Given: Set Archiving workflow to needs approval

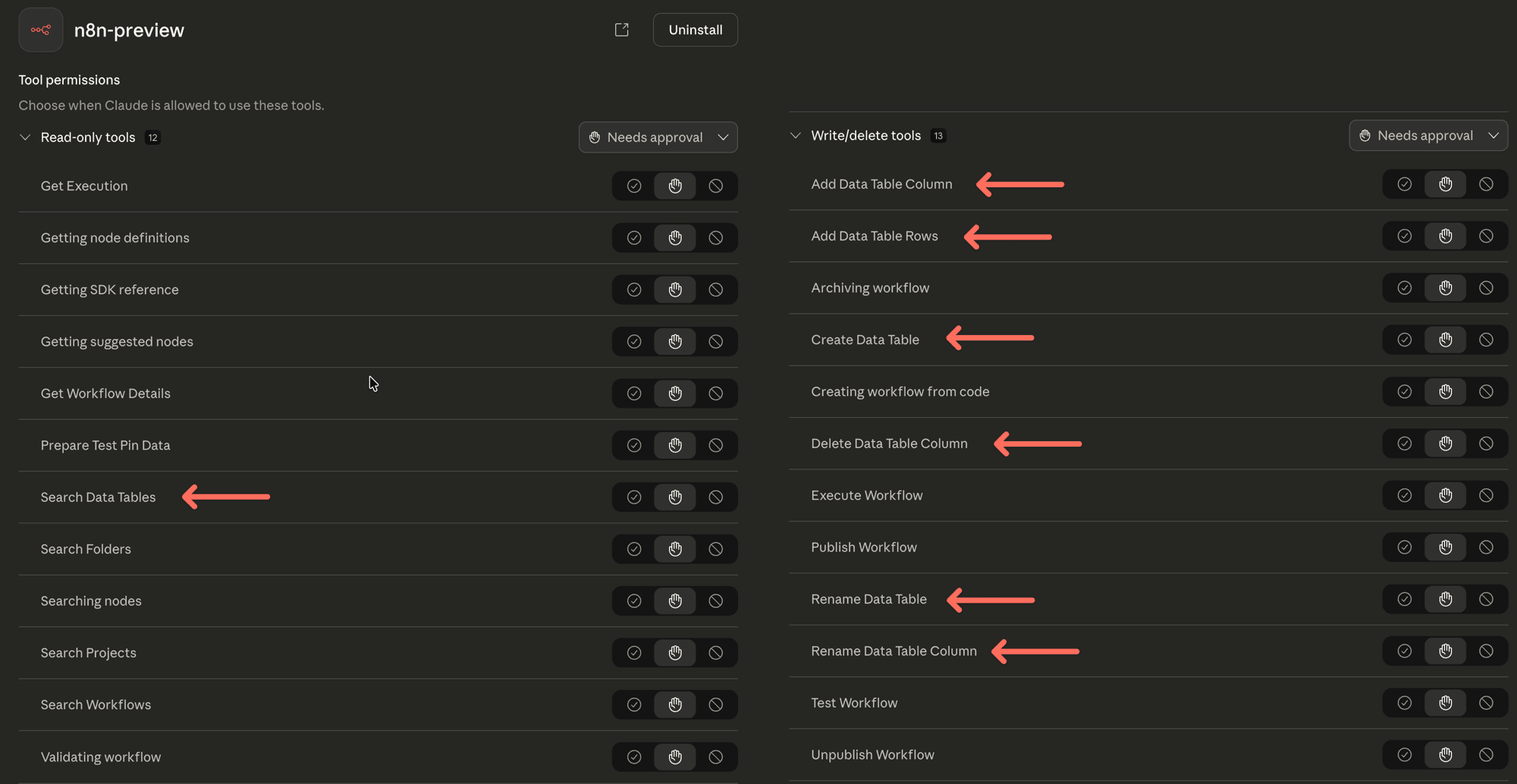Looking at the screenshot, I should click(x=1446, y=288).
